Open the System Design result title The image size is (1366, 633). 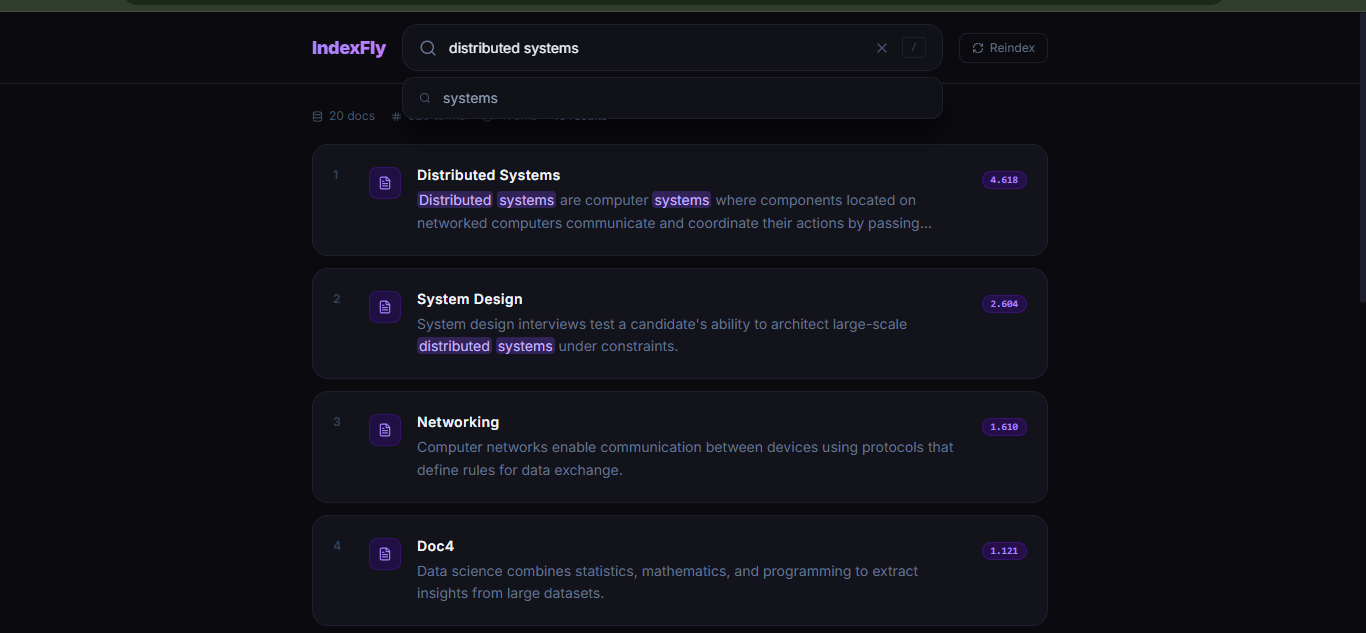point(469,299)
